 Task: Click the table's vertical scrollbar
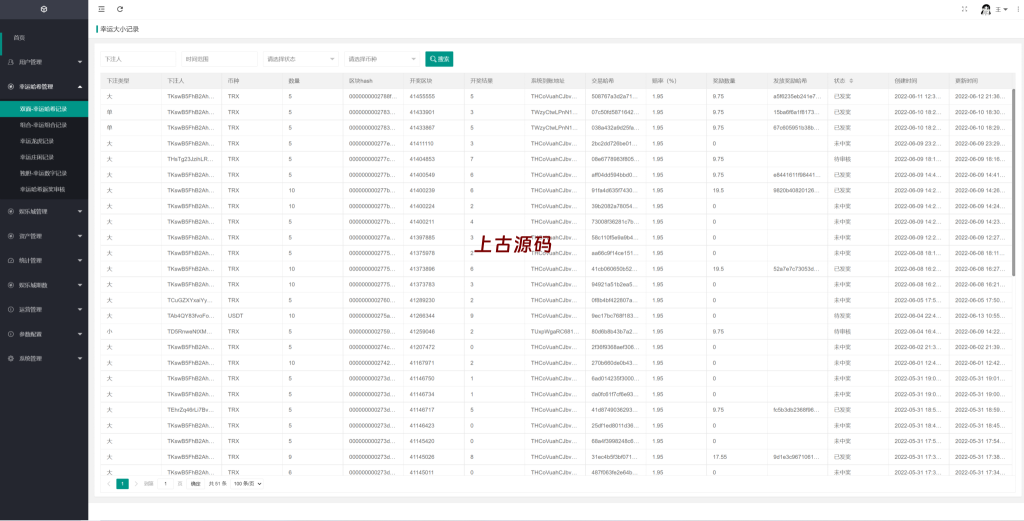[x=1013, y=183]
